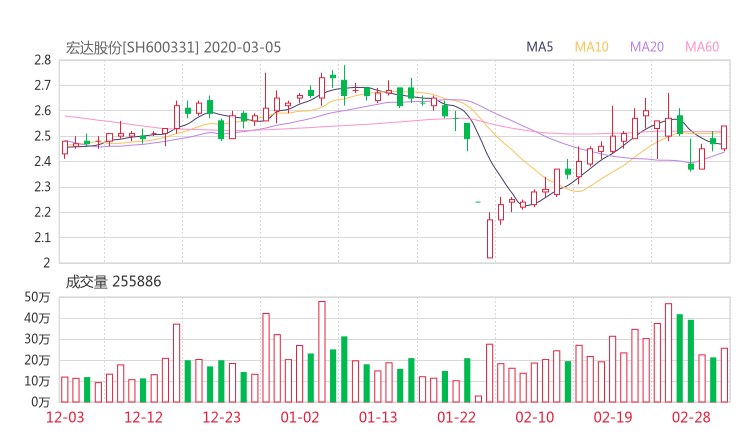Select the long red candlestick bottoming near 2.0
This screenshot has width=740, height=440.
pos(490,236)
